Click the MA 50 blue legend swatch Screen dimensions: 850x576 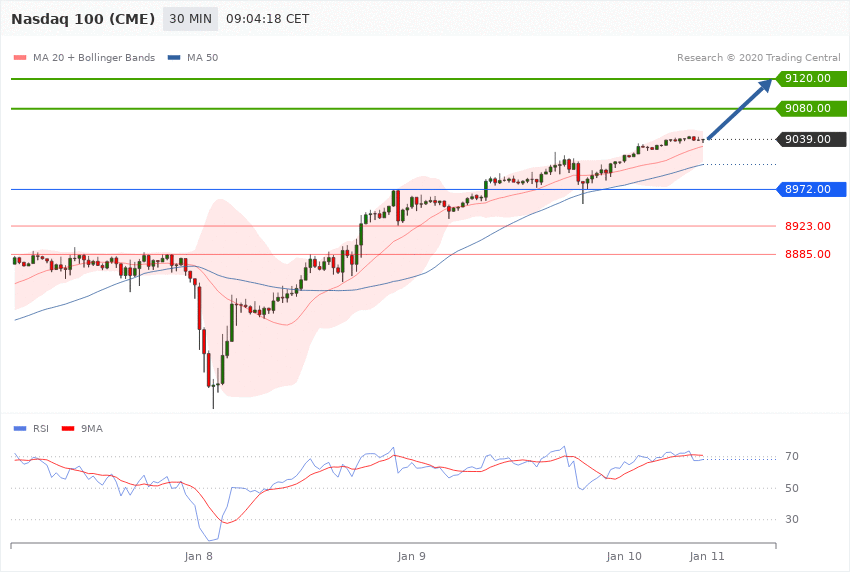tap(174, 57)
